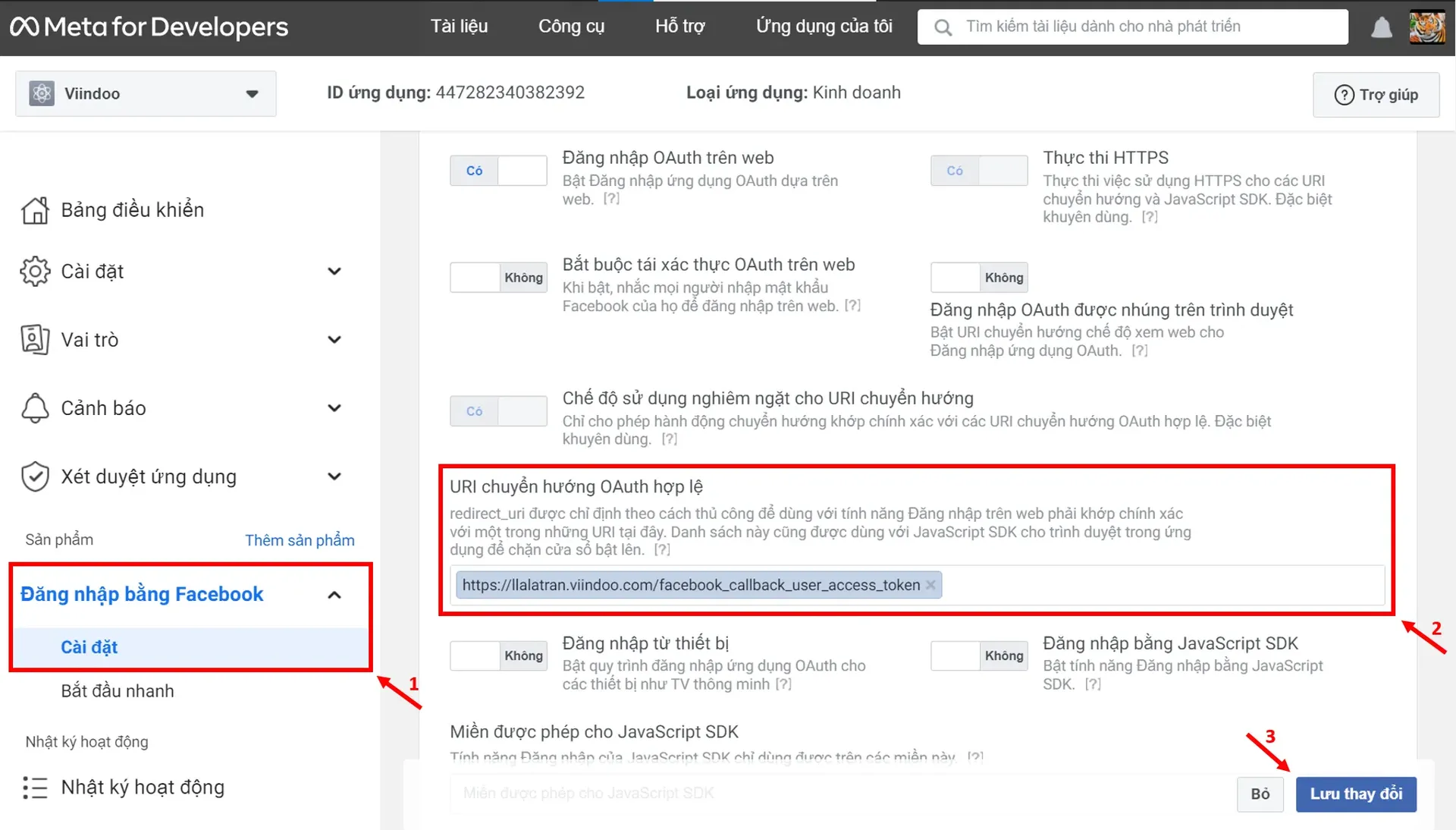Expand the Cảnh báo sidebar section
The image size is (1456, 830).
pyautogui.click(x=334, y=408)
